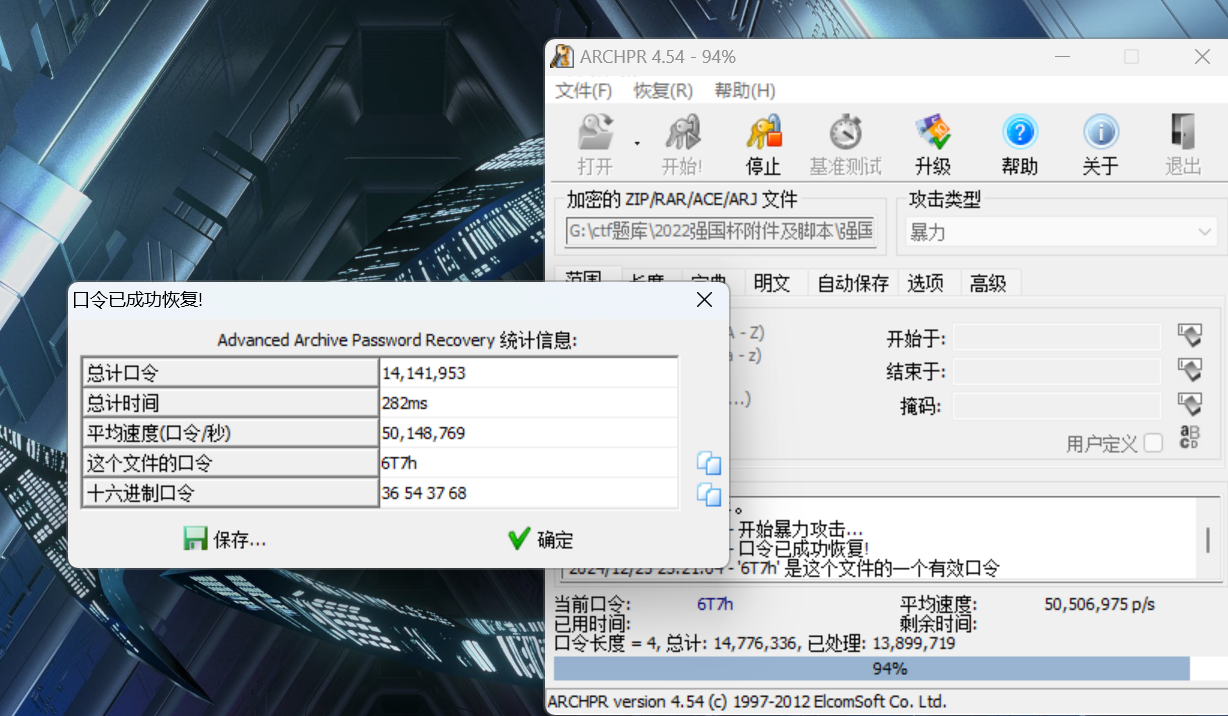
Task: Open the 文件(F) menu
Action: 584,91
